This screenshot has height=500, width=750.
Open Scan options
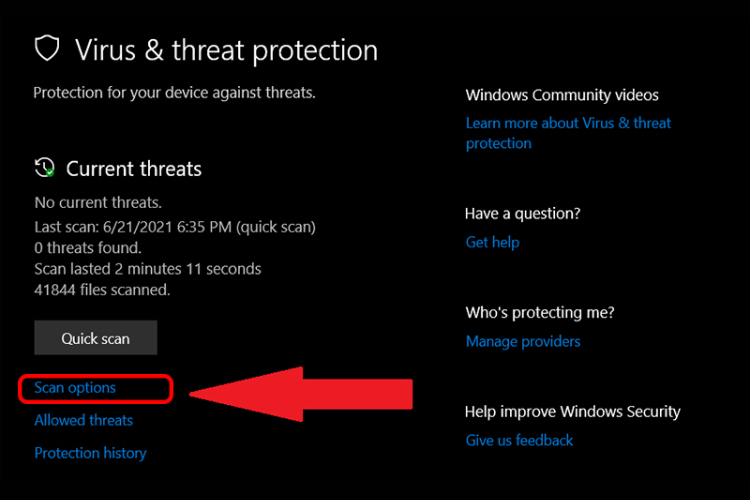[x=75, y=388]
